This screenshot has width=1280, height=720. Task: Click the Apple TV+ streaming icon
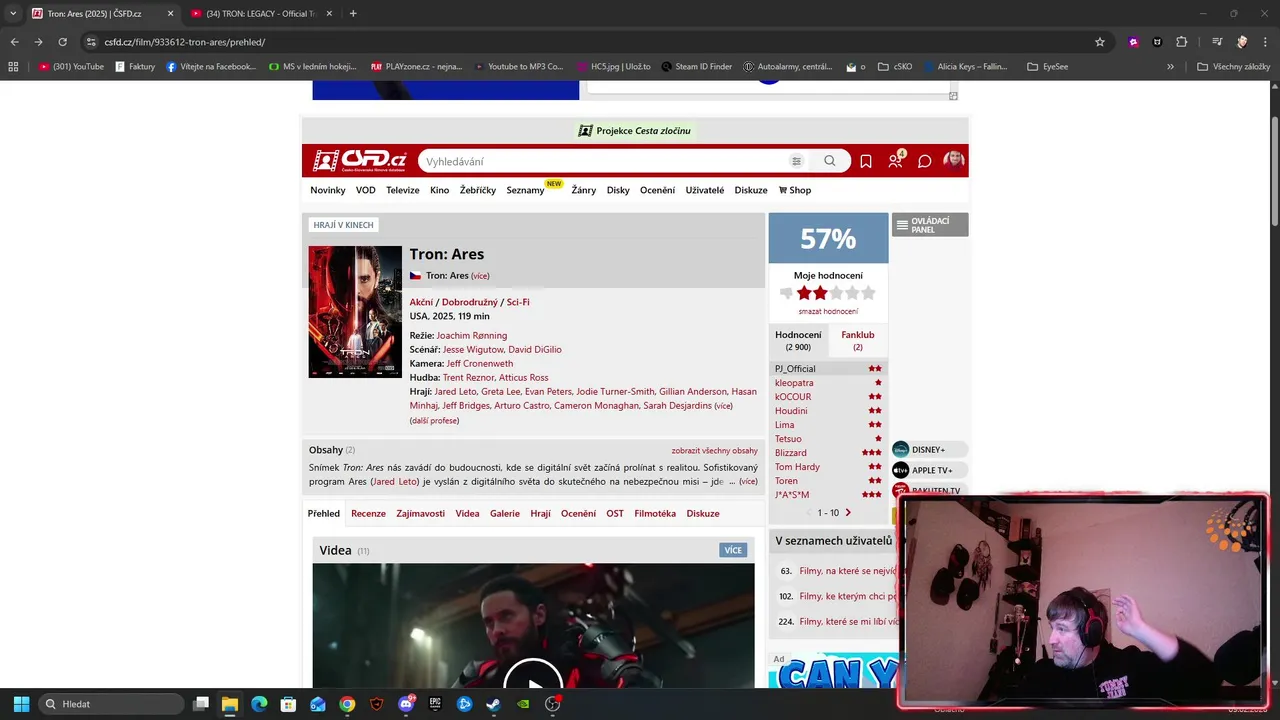(x=901, y=470)
